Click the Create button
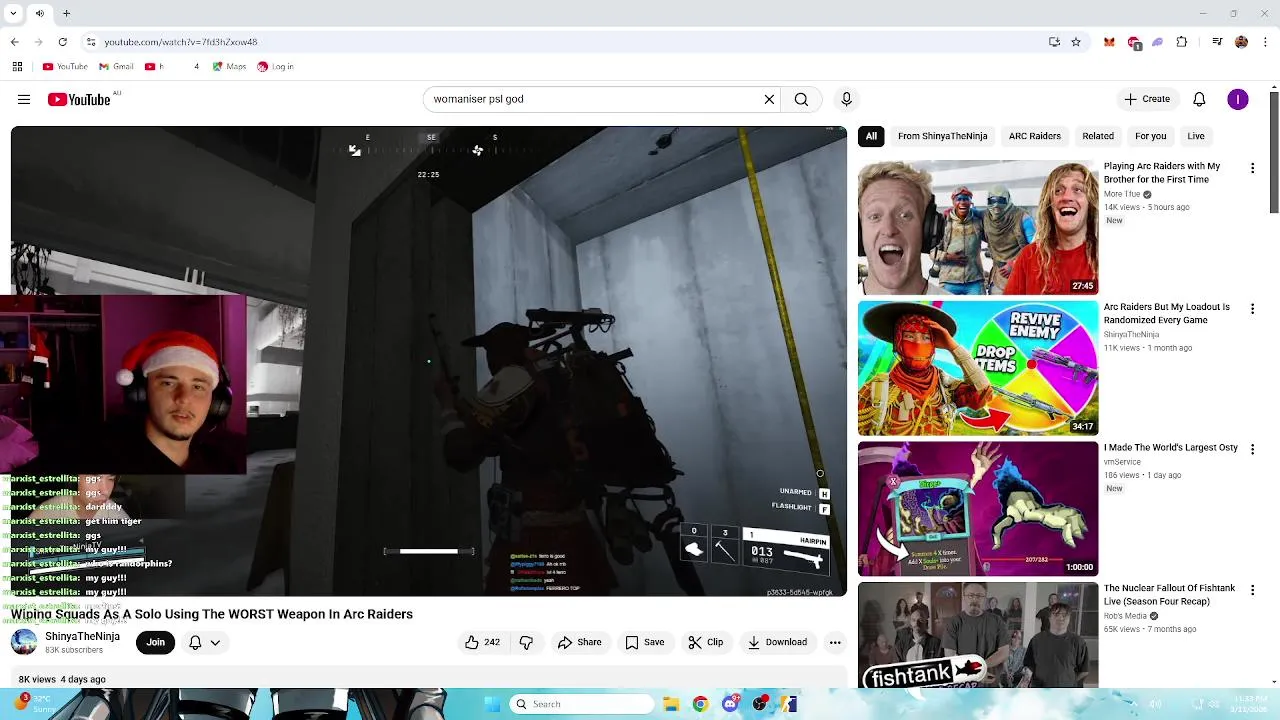 pos(1146,99)
